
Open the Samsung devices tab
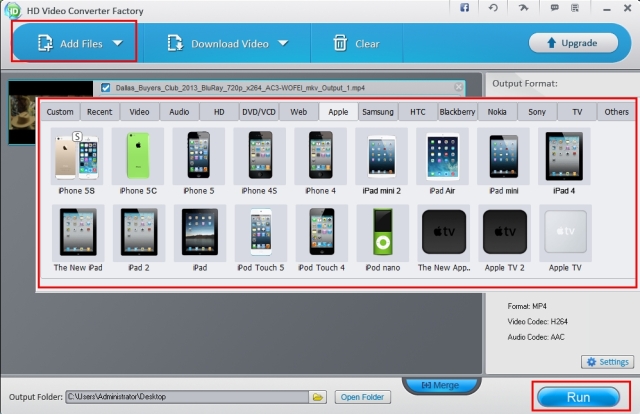(378, 112)
